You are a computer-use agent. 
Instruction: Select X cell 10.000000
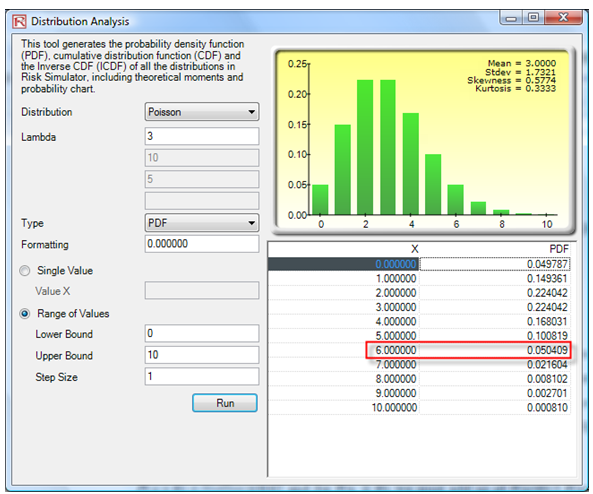coord(344,408)
